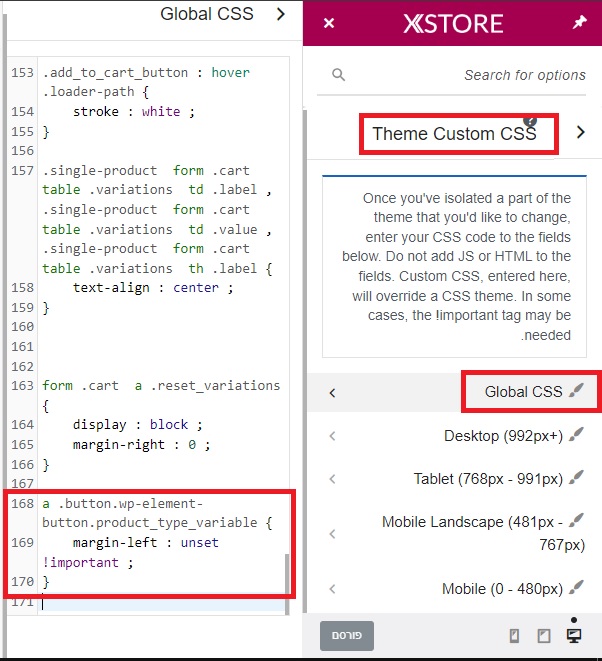Image resolution: width=602 pixels, height=661 pixels.
Task: Click the customizer description text box
Action: point(454,266)
